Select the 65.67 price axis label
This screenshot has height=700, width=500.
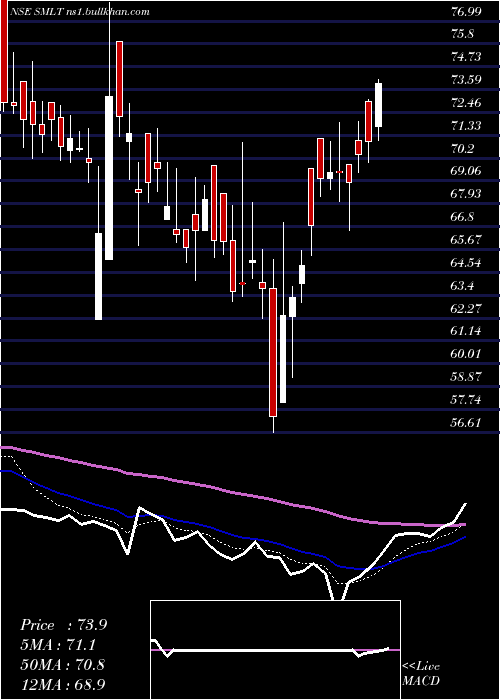(466, 240)
